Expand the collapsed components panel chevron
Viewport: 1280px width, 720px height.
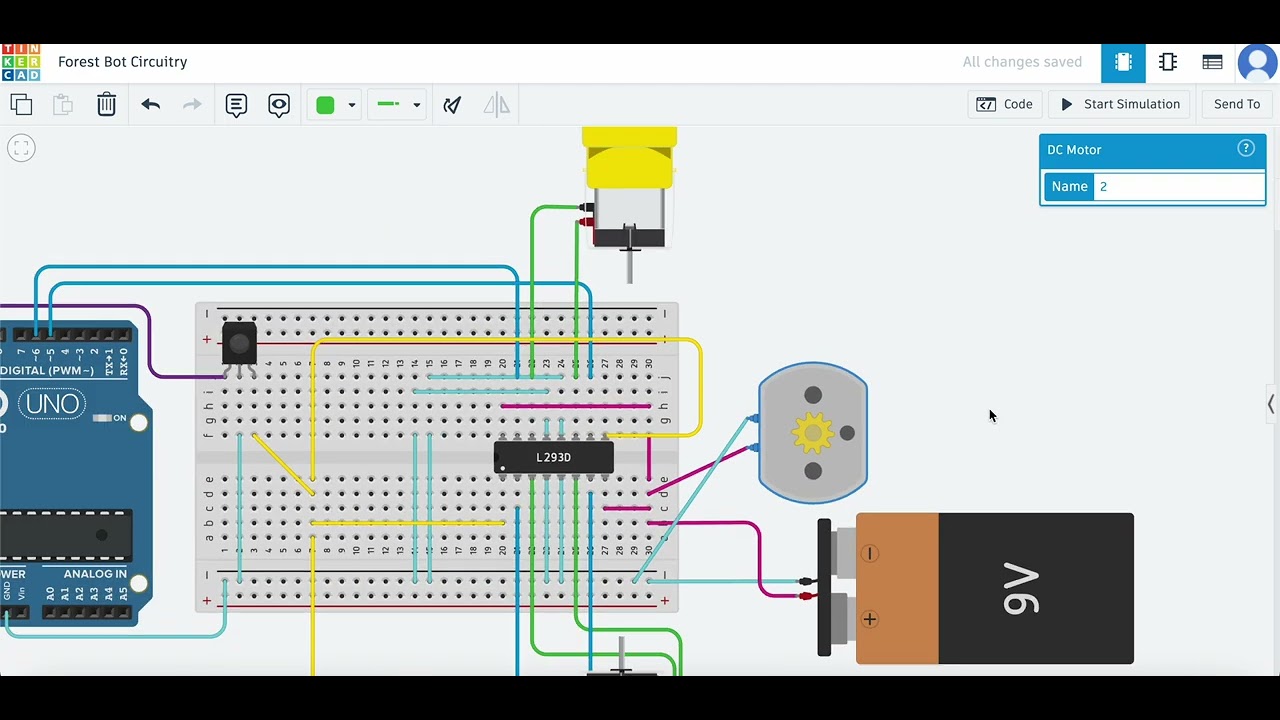(1271, 404)
